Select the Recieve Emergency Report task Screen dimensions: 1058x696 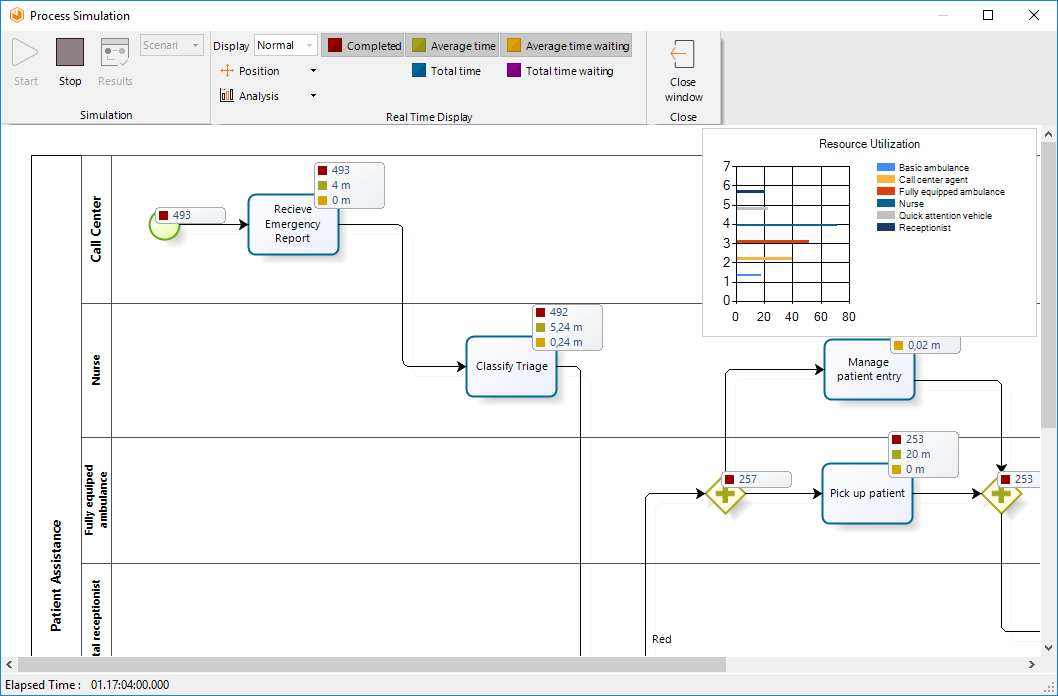pos(293,224)
